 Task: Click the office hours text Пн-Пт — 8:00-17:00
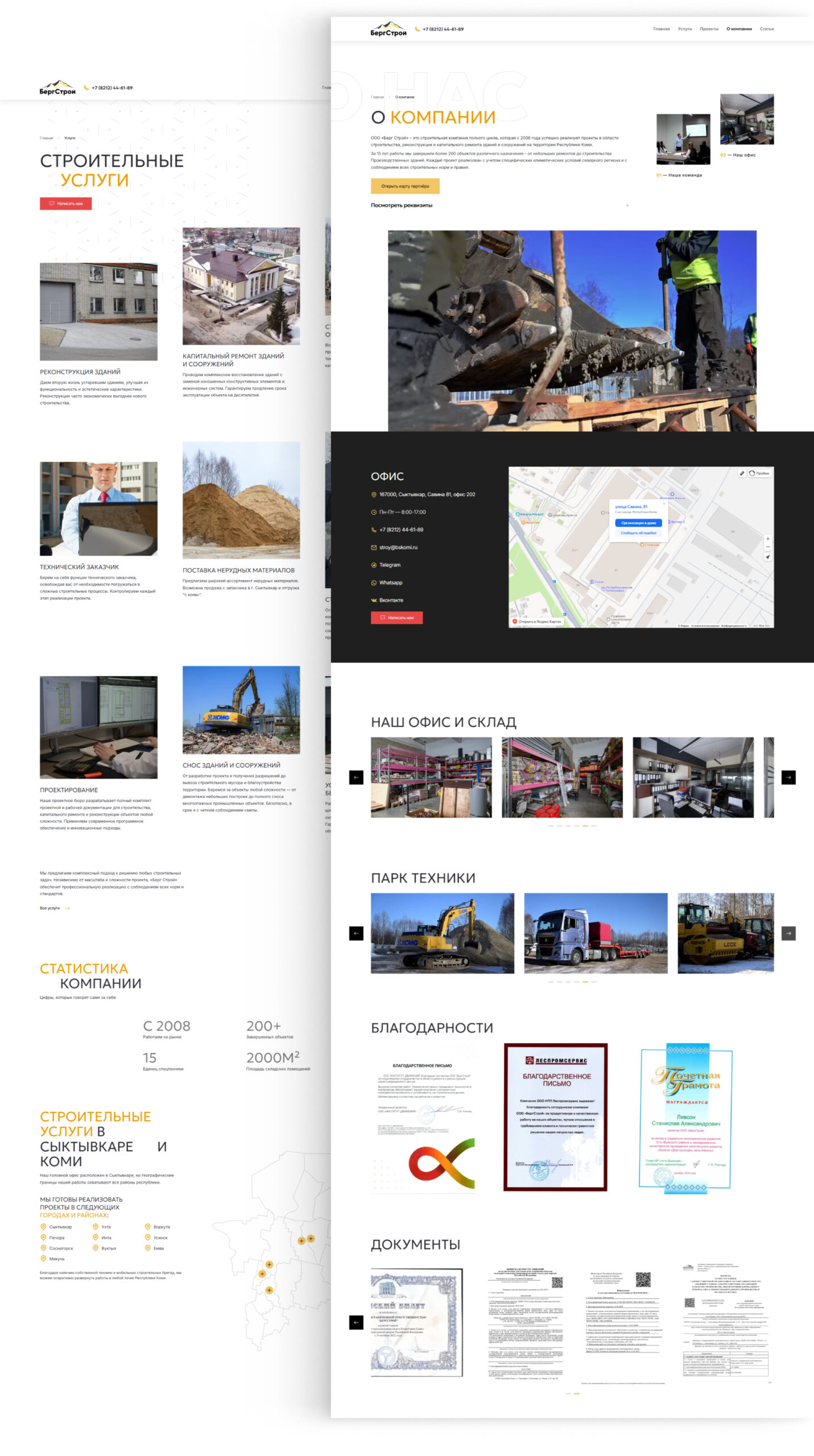click(403, 512)
